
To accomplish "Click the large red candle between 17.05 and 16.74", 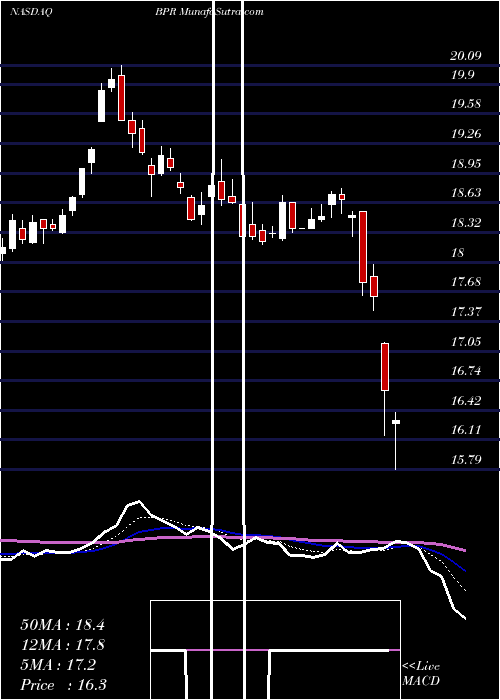I will pos(385,367).
